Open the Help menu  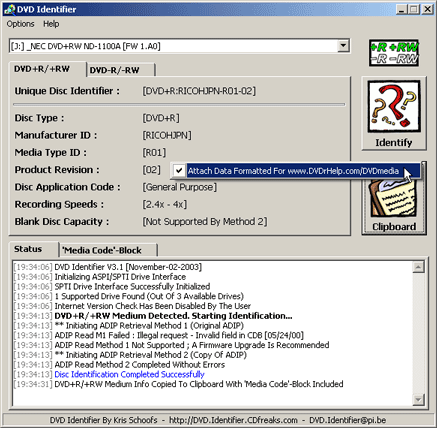pos(51,24)
